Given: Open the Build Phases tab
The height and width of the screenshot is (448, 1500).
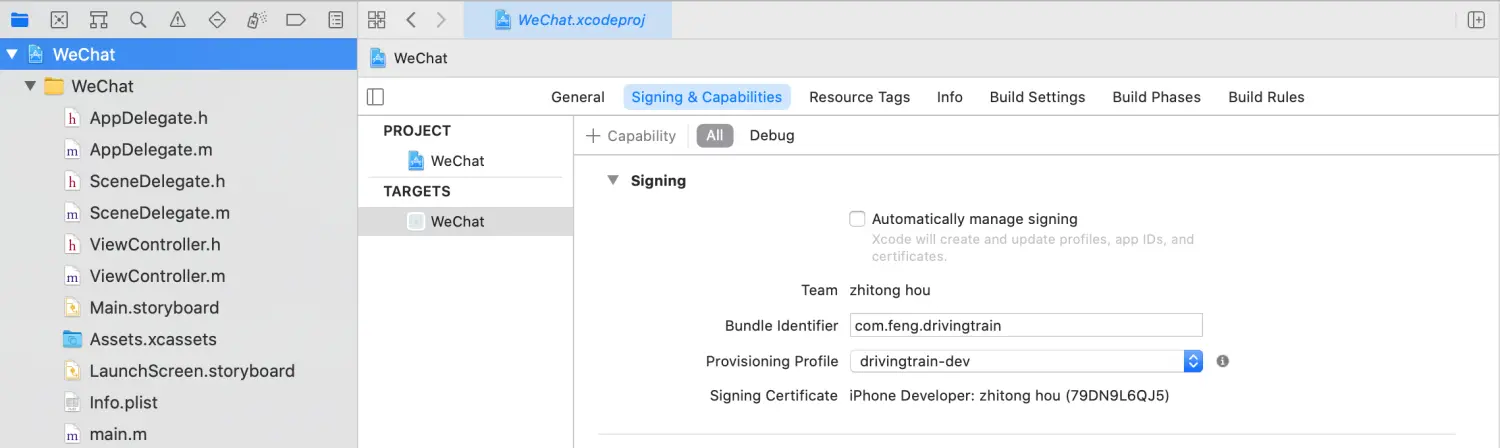Looking at the screenshot, I should point(1156,97).
